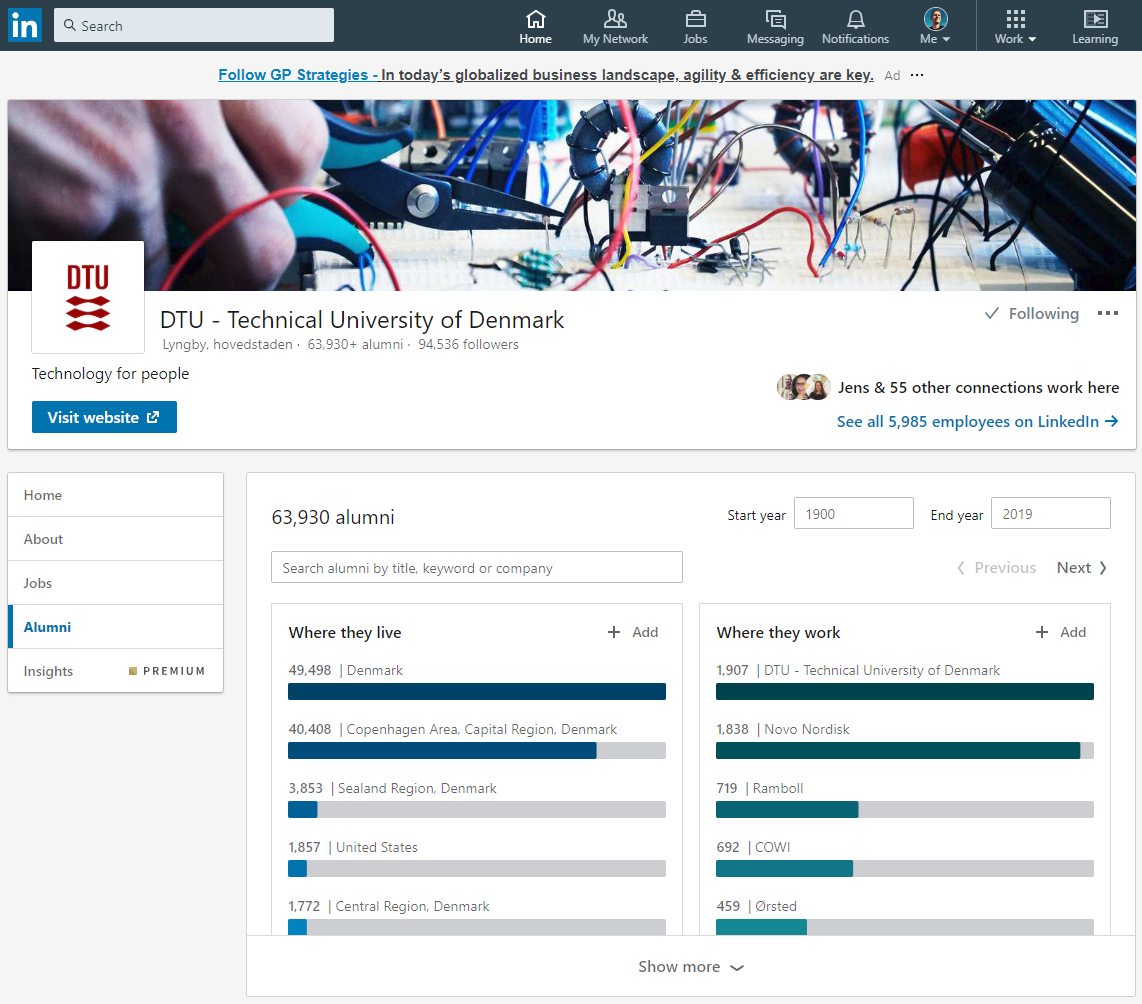Add location under Where they live

633,632
